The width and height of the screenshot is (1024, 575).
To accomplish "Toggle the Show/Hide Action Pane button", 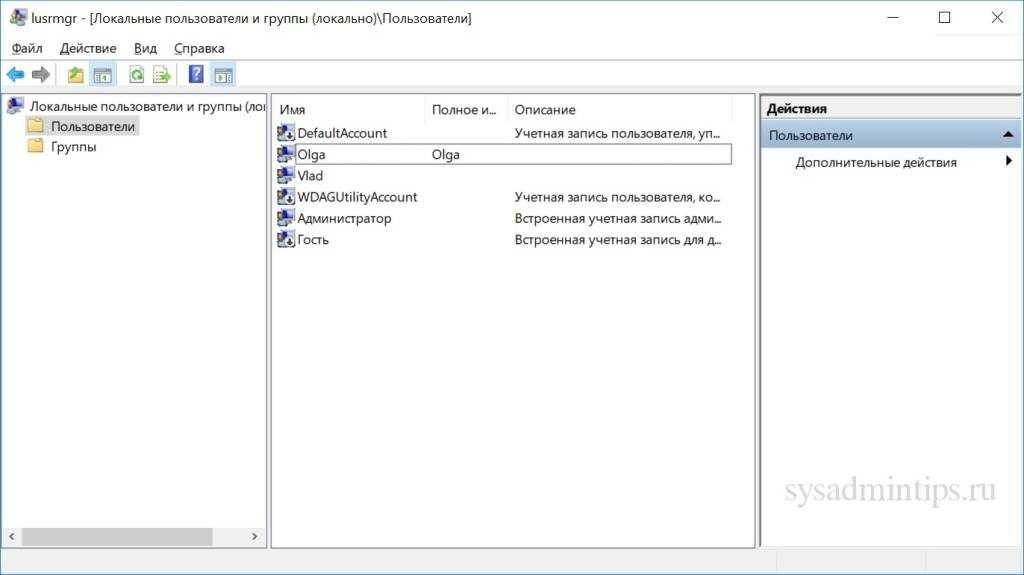I will (223, 75).
